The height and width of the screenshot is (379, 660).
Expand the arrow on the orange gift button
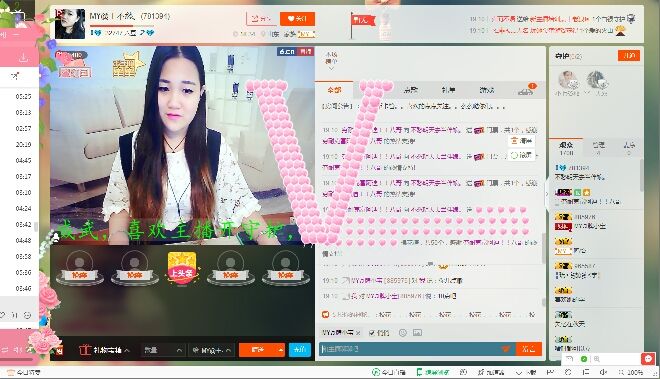(x=281, y=350)
